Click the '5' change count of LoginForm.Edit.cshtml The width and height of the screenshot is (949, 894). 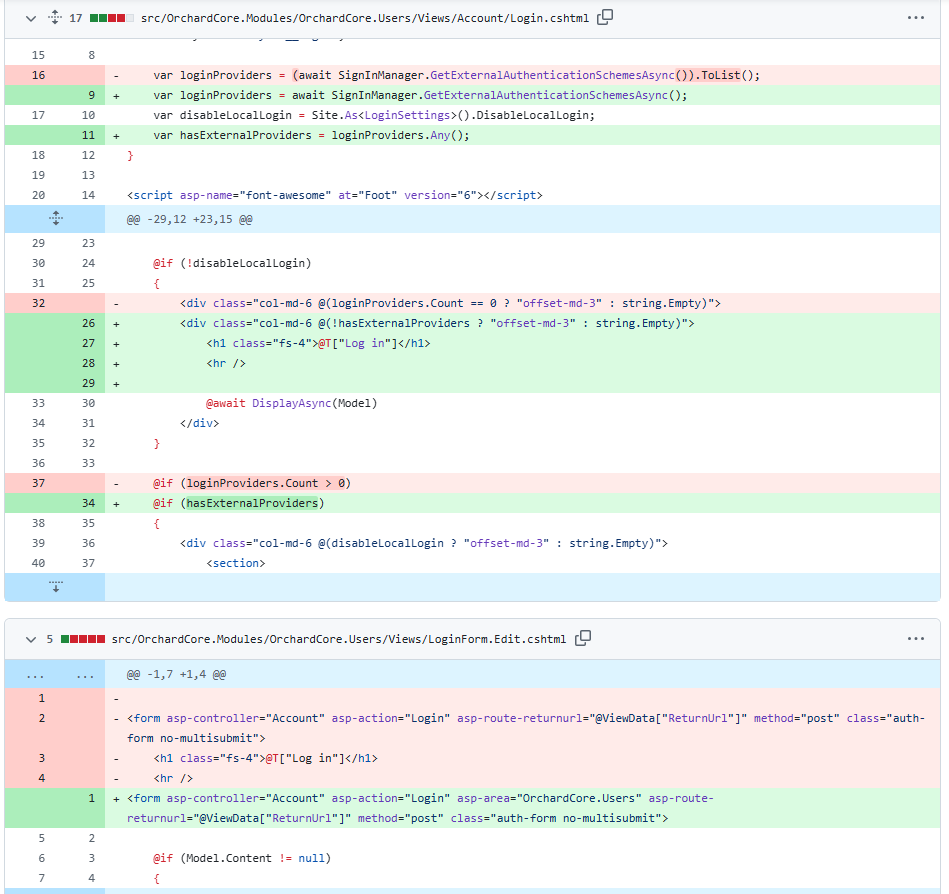(50, 639)
